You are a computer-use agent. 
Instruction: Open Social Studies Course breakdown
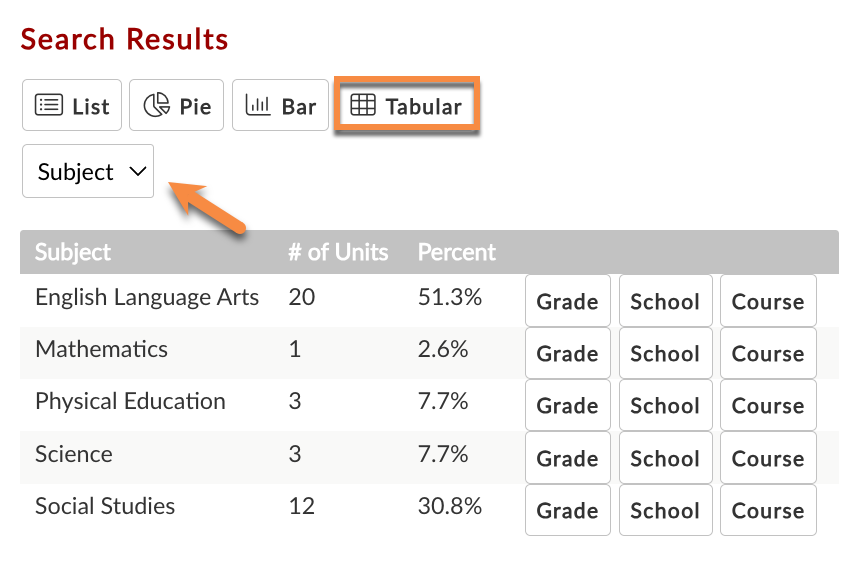coord(768,510)
